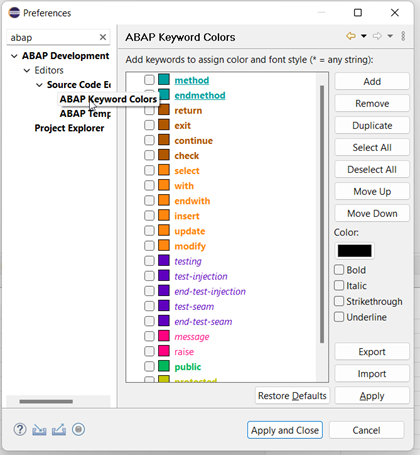Click the green swatch next to public
The height and width of the screenshot is (455, 420).
click(164, 366)
